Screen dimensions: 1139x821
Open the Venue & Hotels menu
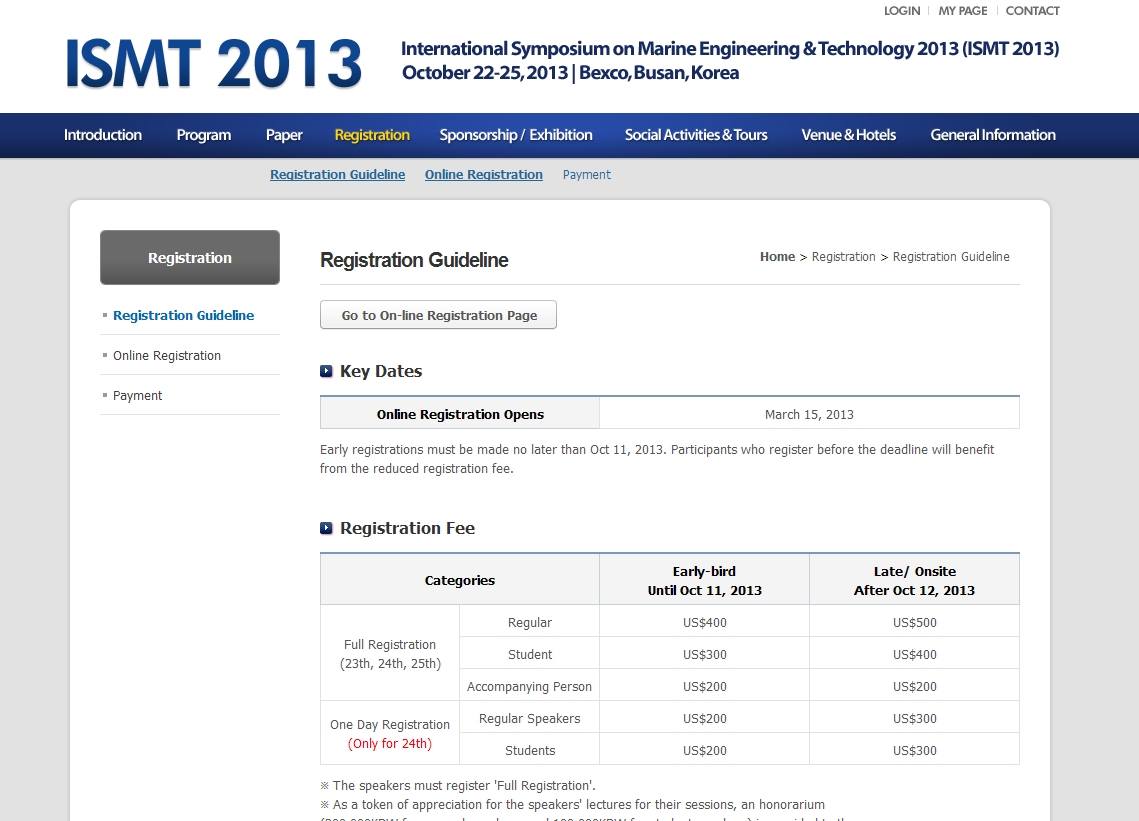click(x=848, y=135)
